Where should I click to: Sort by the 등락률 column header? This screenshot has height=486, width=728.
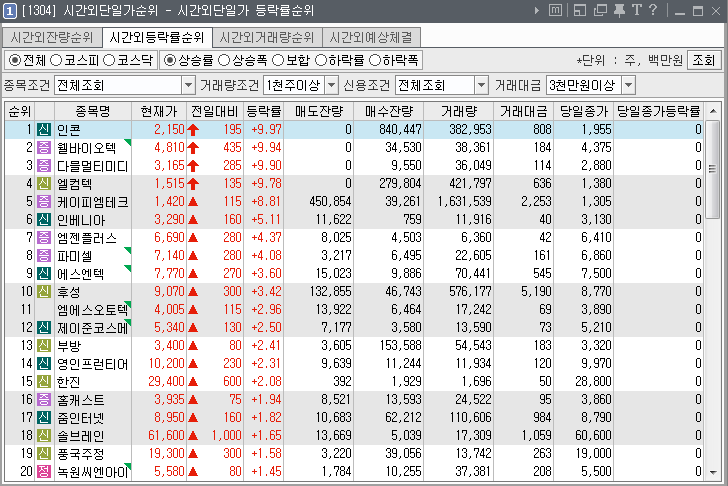[x=263, y=111]
